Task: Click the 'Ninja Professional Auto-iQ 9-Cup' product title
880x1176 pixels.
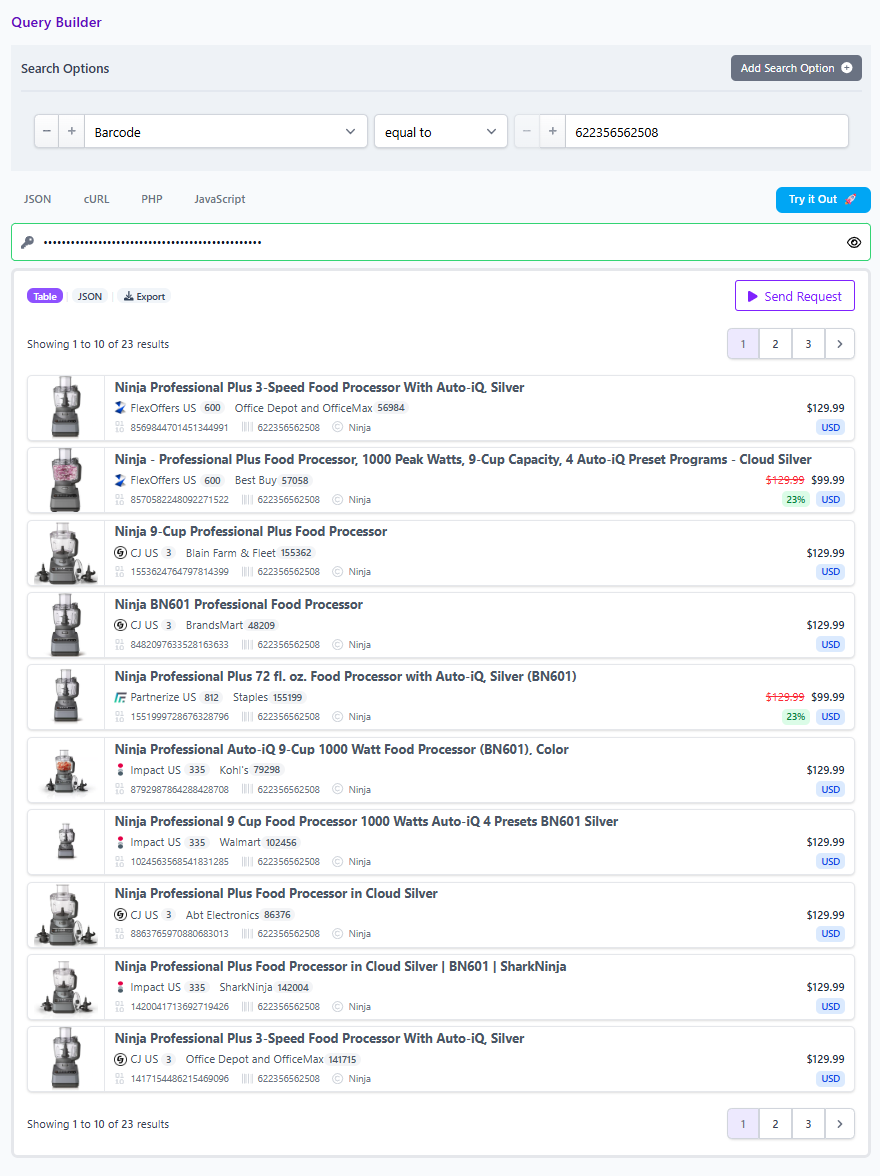Action: pyautogui.click(x=341, y=749)
